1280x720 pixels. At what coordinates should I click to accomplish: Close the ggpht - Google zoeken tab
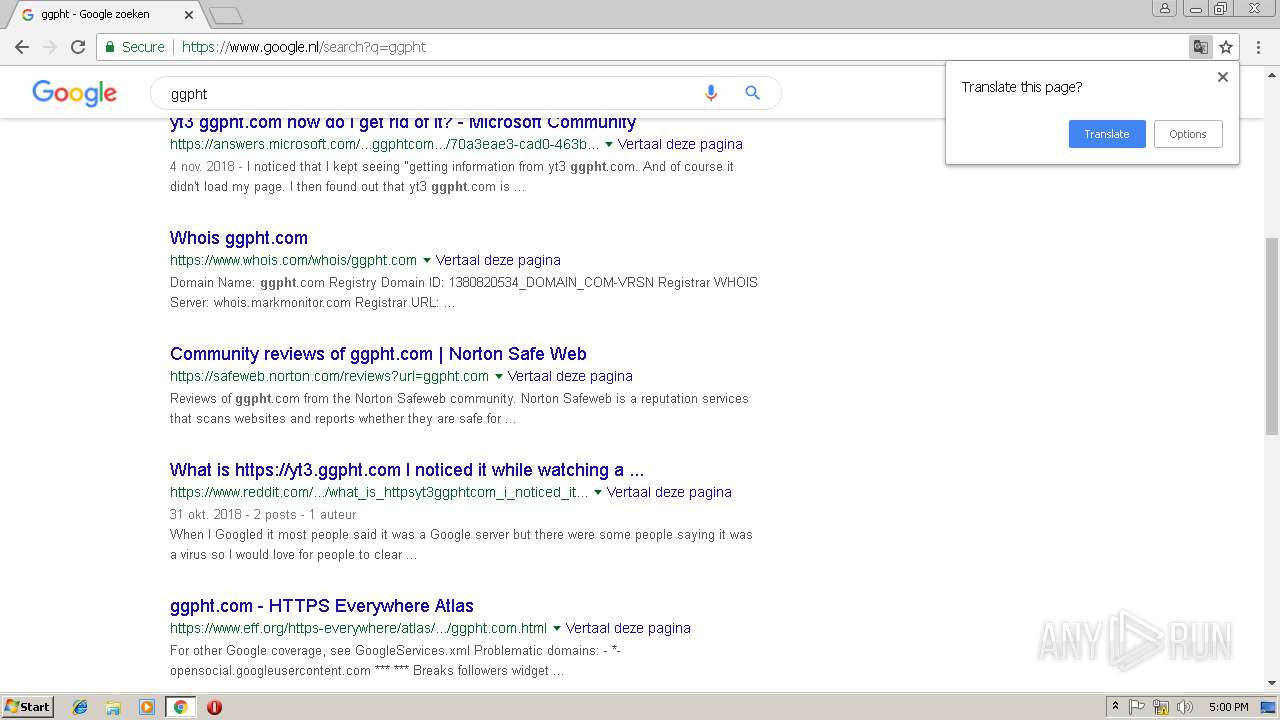189,15
